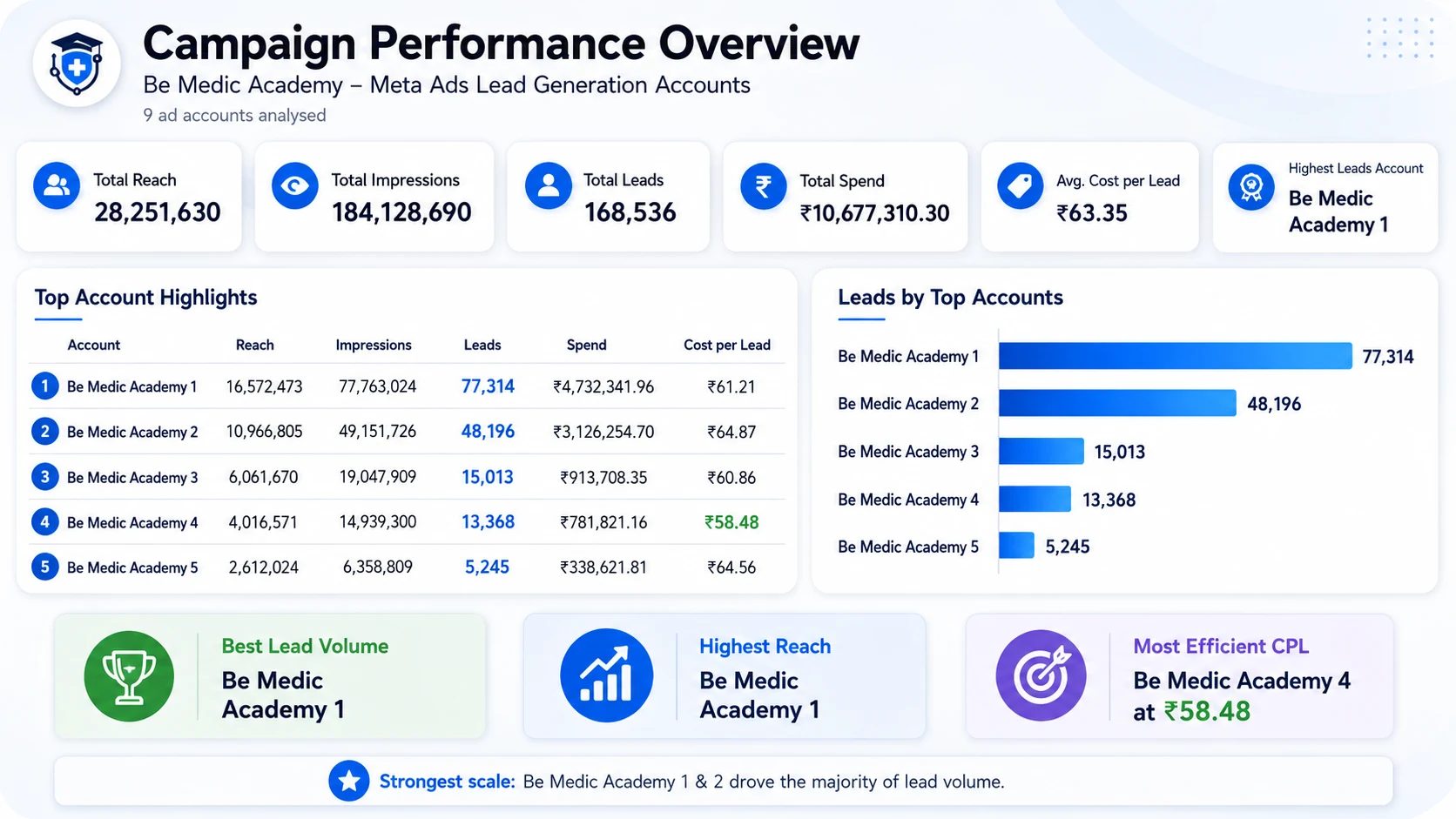This screenshot has height=819, width=1456.
Task: Click Be Medic Academy 1 in Highest Leads card
Action: [1338, 211]
